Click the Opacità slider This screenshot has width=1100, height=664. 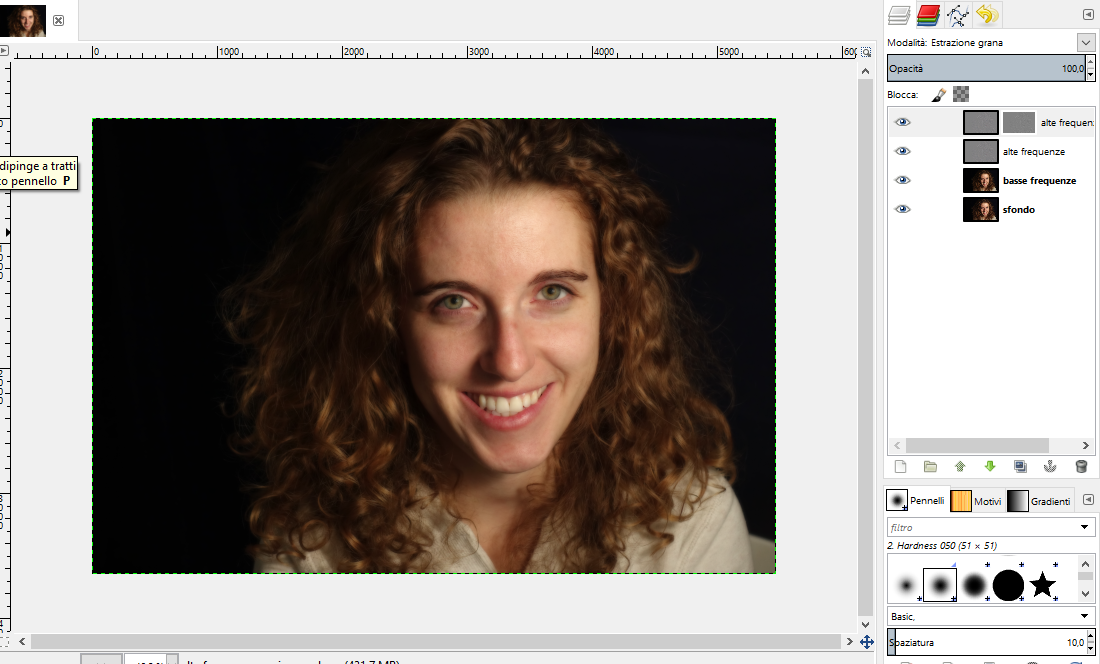pos(985,69)
